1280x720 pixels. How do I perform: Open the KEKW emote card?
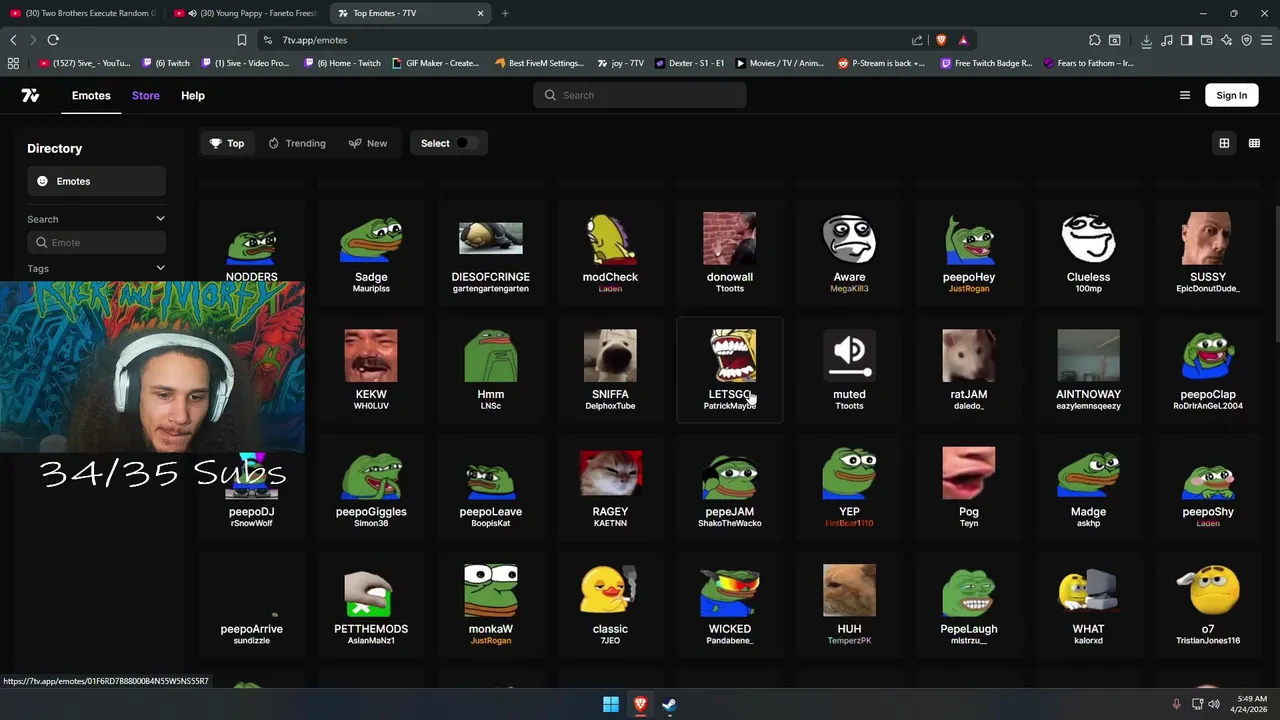tap(371, 370)
